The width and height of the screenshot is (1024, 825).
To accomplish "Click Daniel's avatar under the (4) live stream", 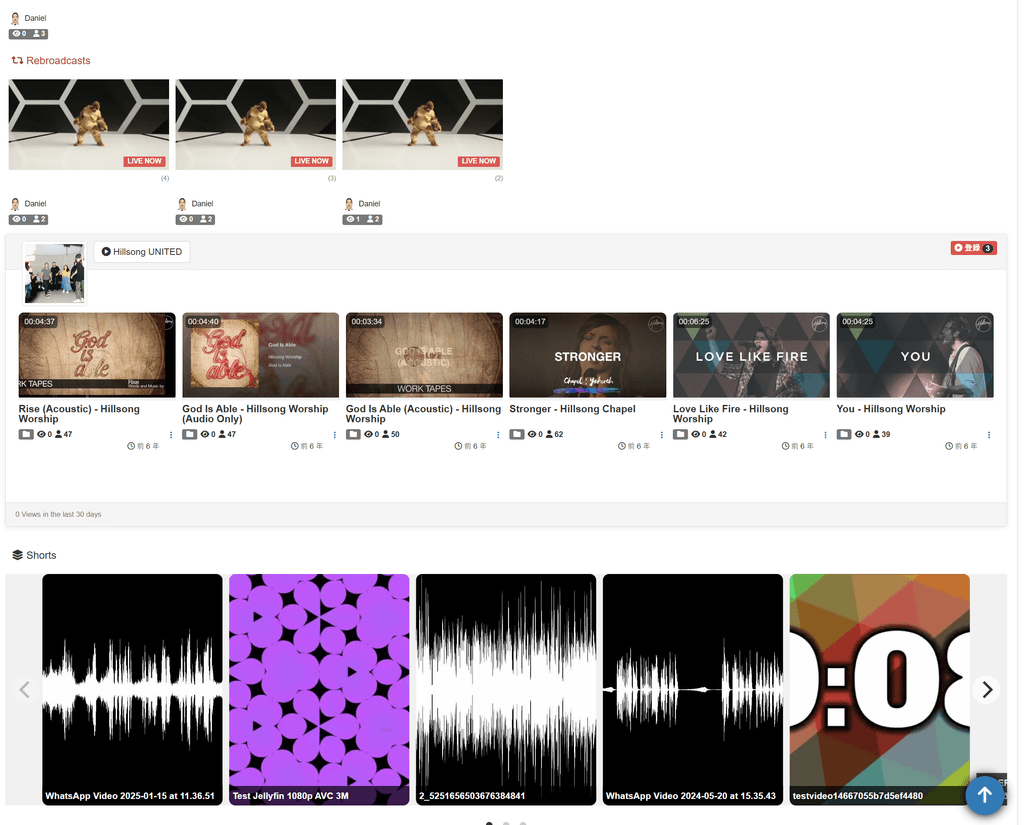I will click(x=16, y=204).
